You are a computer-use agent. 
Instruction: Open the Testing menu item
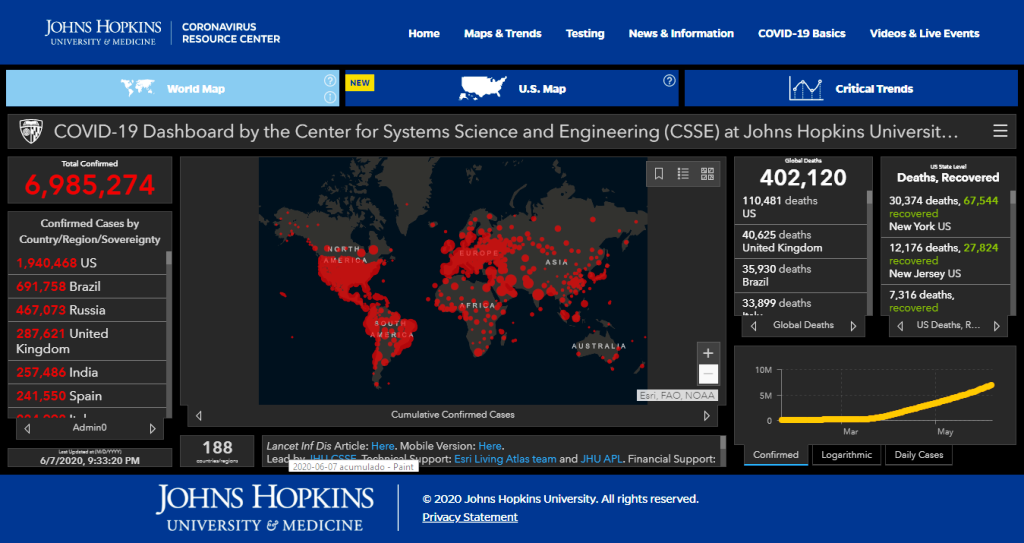585,33
